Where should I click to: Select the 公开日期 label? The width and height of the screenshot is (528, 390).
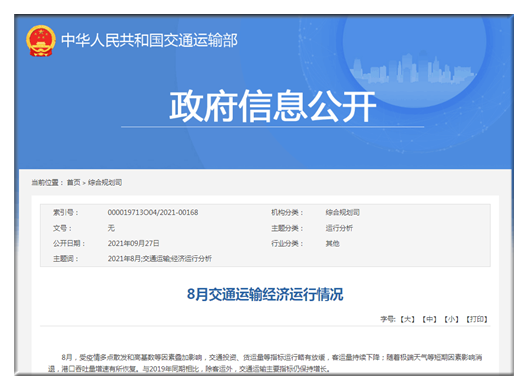(x=69, y=243)
